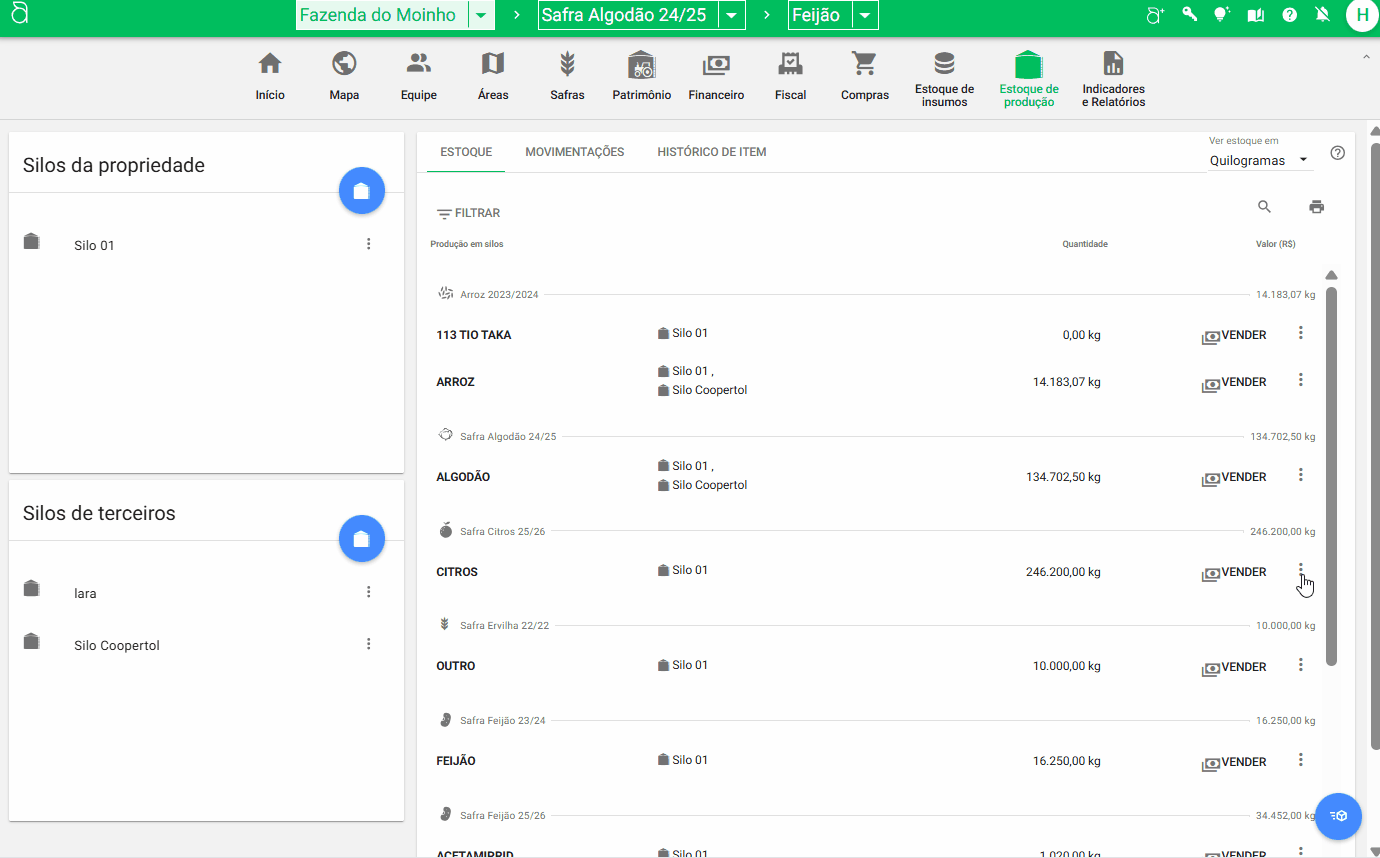The width and height of the screenshot is (1380, 858).
Task: Open the HISTÓRICO DE ITEM tab
Action: click(x=712, y=151)
